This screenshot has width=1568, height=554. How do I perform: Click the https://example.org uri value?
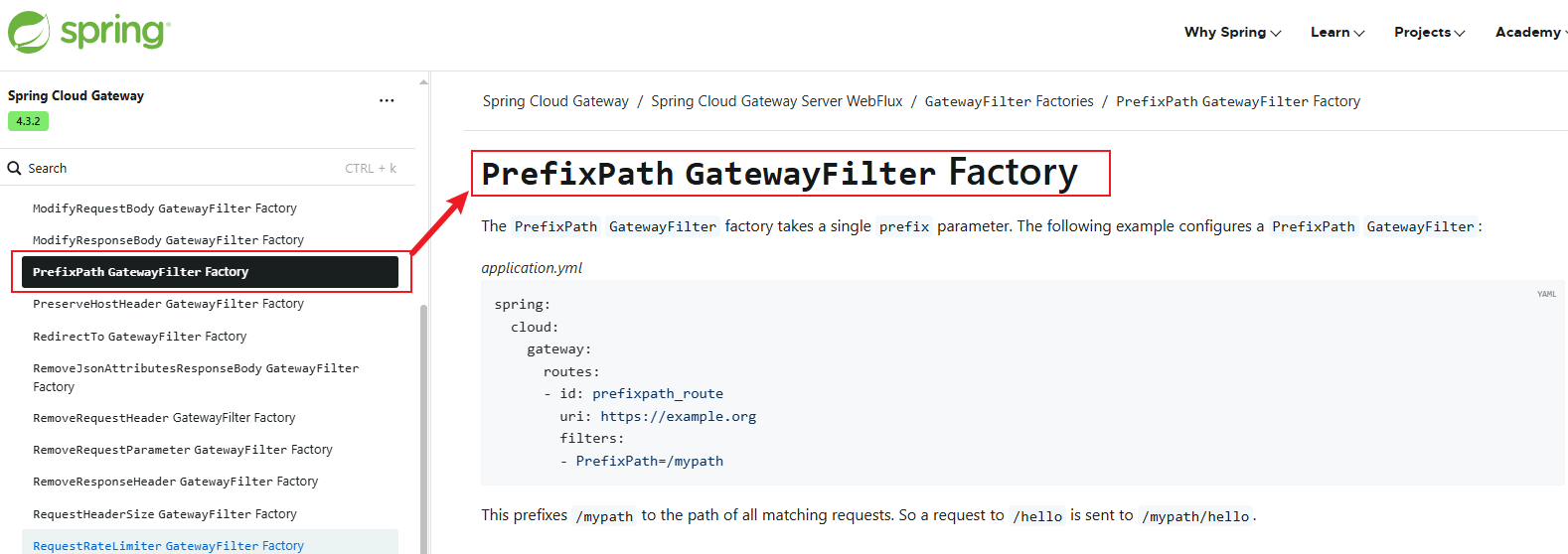point(679,417)
